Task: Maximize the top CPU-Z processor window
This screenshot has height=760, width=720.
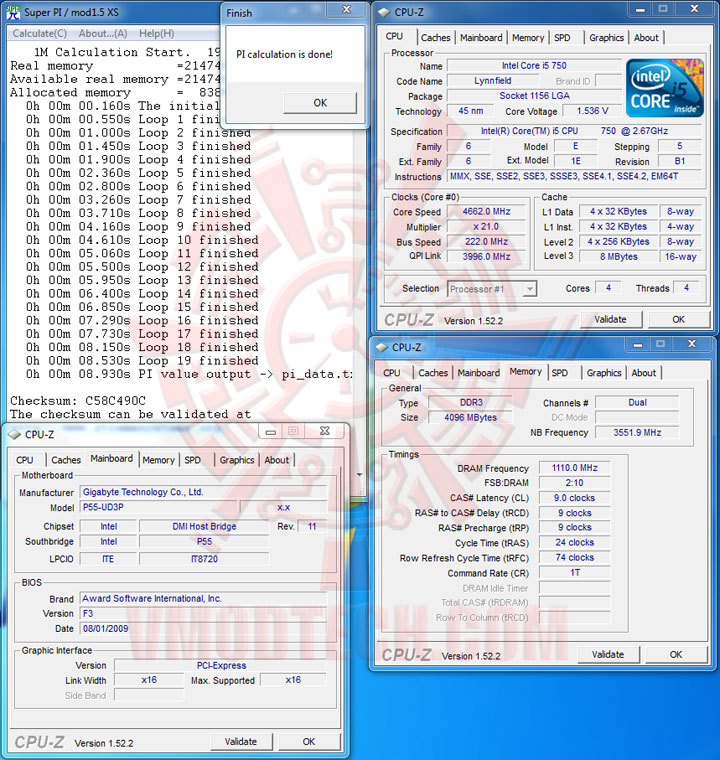Action: point(662,9)
